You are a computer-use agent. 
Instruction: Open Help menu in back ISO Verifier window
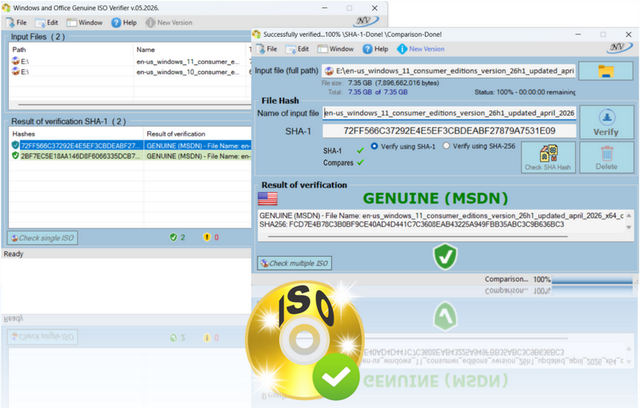(124, 22)
